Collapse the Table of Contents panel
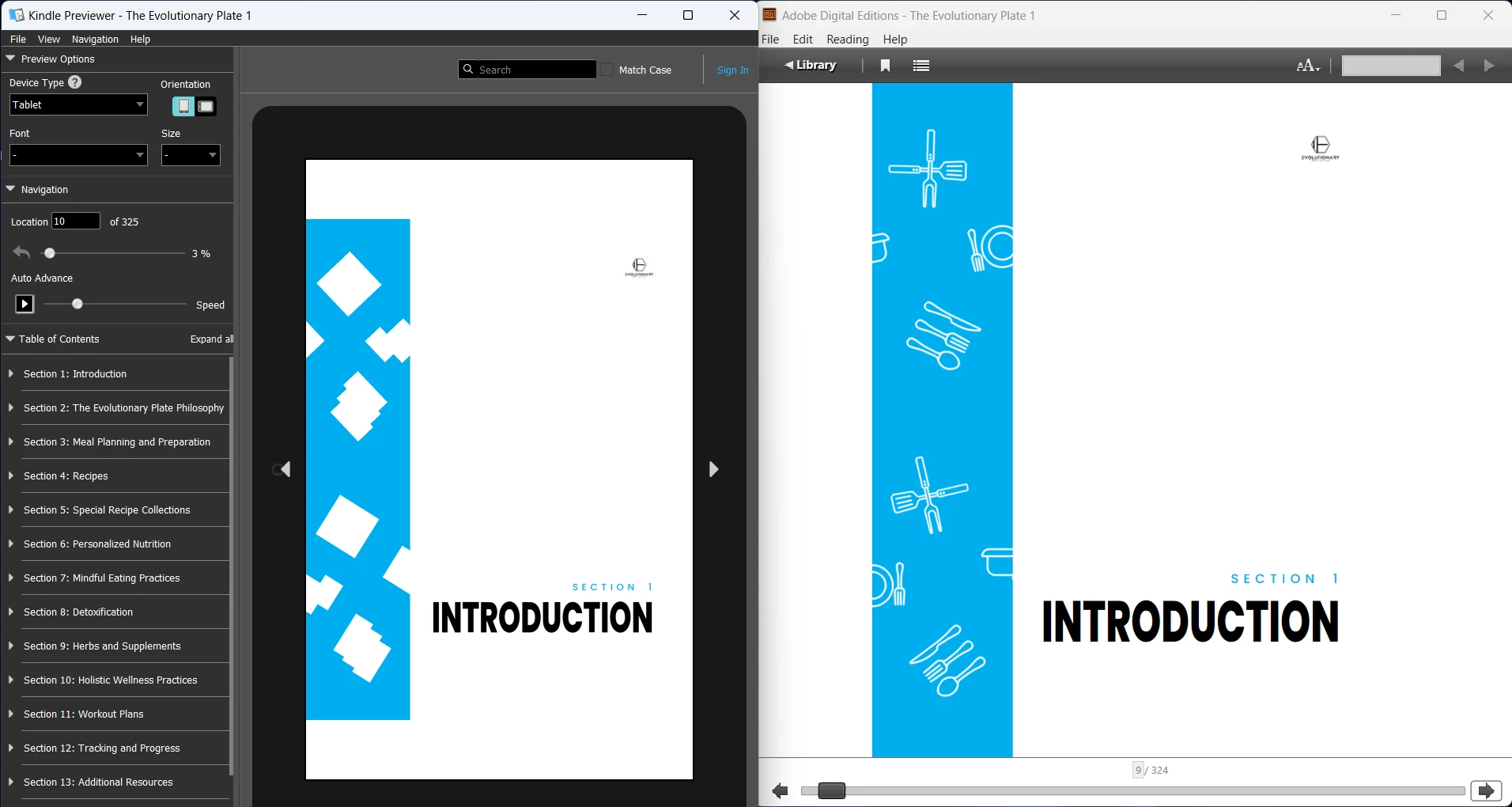Screen dimensions: 1512x807 [10, 339]
